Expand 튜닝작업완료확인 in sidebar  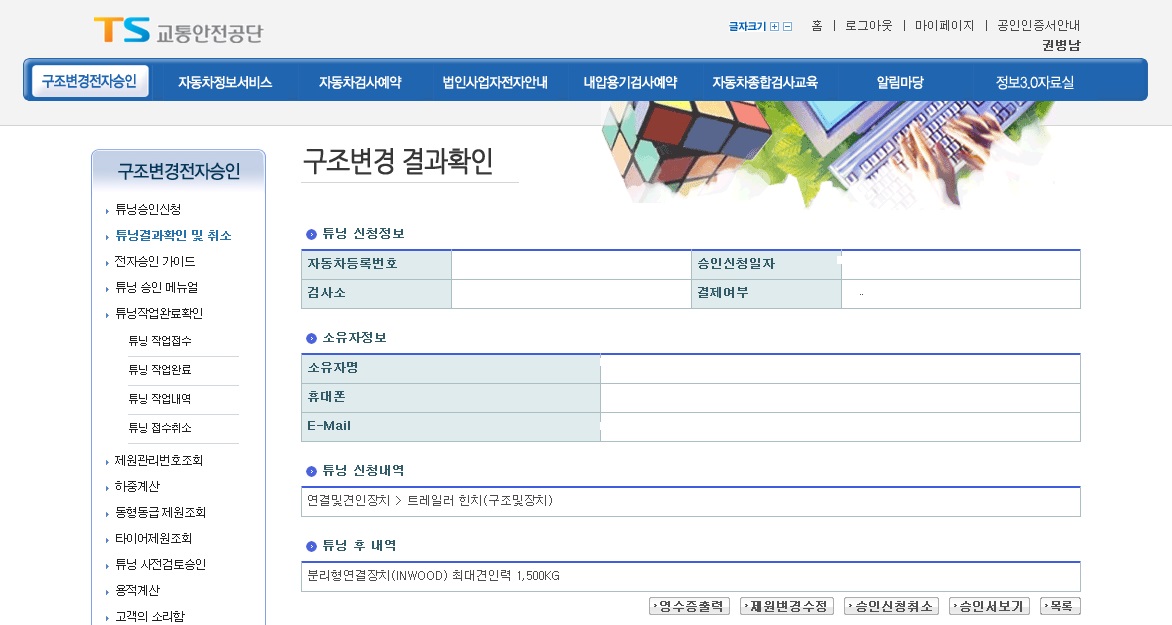pos(159,314)
